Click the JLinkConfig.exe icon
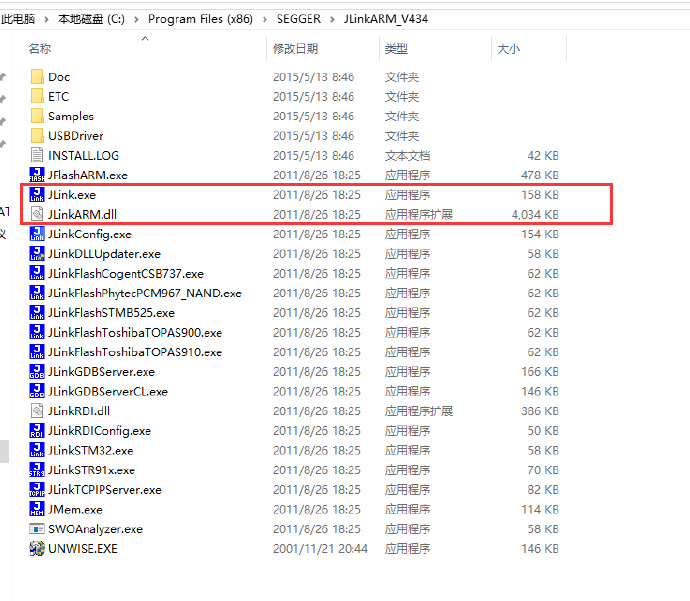690x601 pixels. 37,234
